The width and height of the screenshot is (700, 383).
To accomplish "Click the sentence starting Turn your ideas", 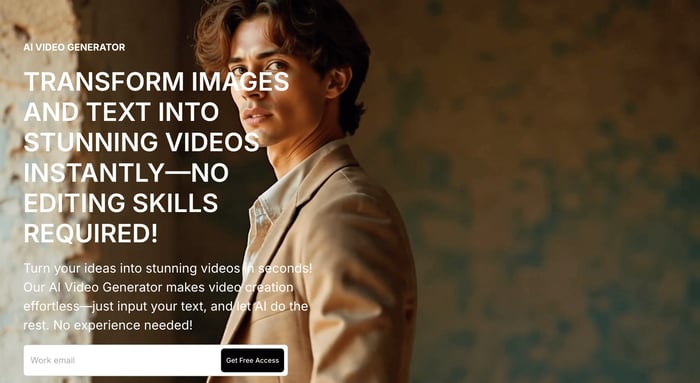I will (x=168, y=269).
